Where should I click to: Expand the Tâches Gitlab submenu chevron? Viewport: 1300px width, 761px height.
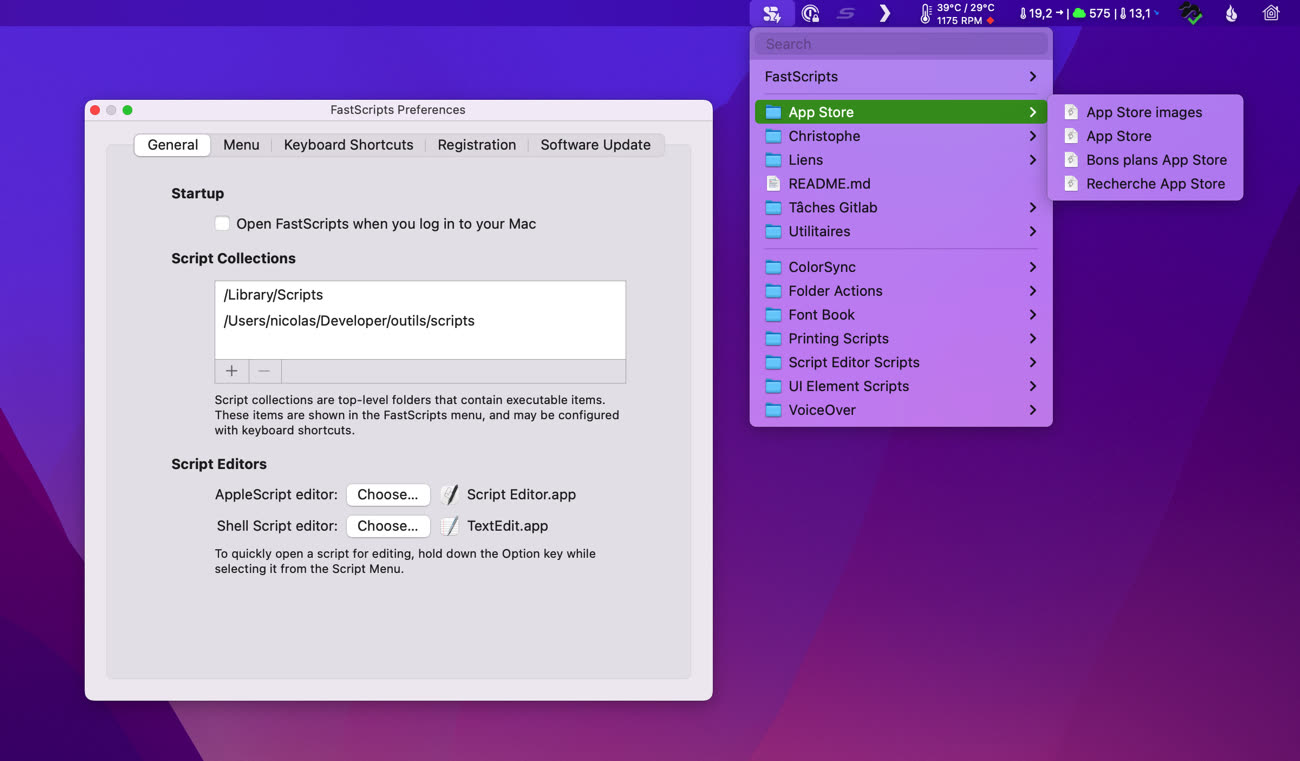(1033, 207)
